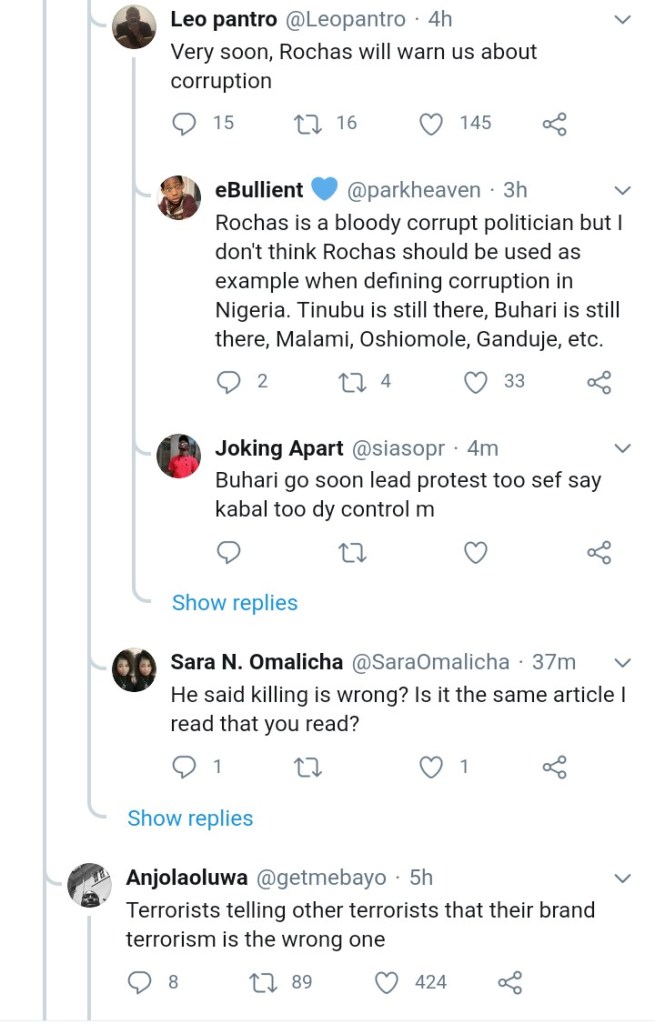
Task: Open Anjolaoluwa's profile picture
Action: coord(89,885)
